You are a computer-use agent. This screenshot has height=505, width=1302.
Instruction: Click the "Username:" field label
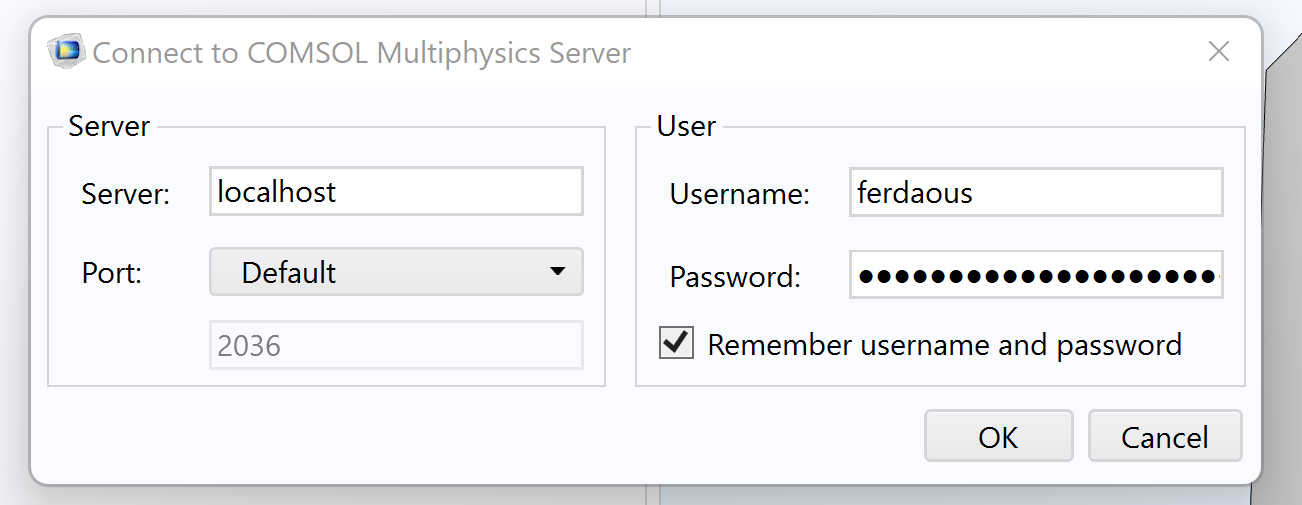(x=739, y=194)
